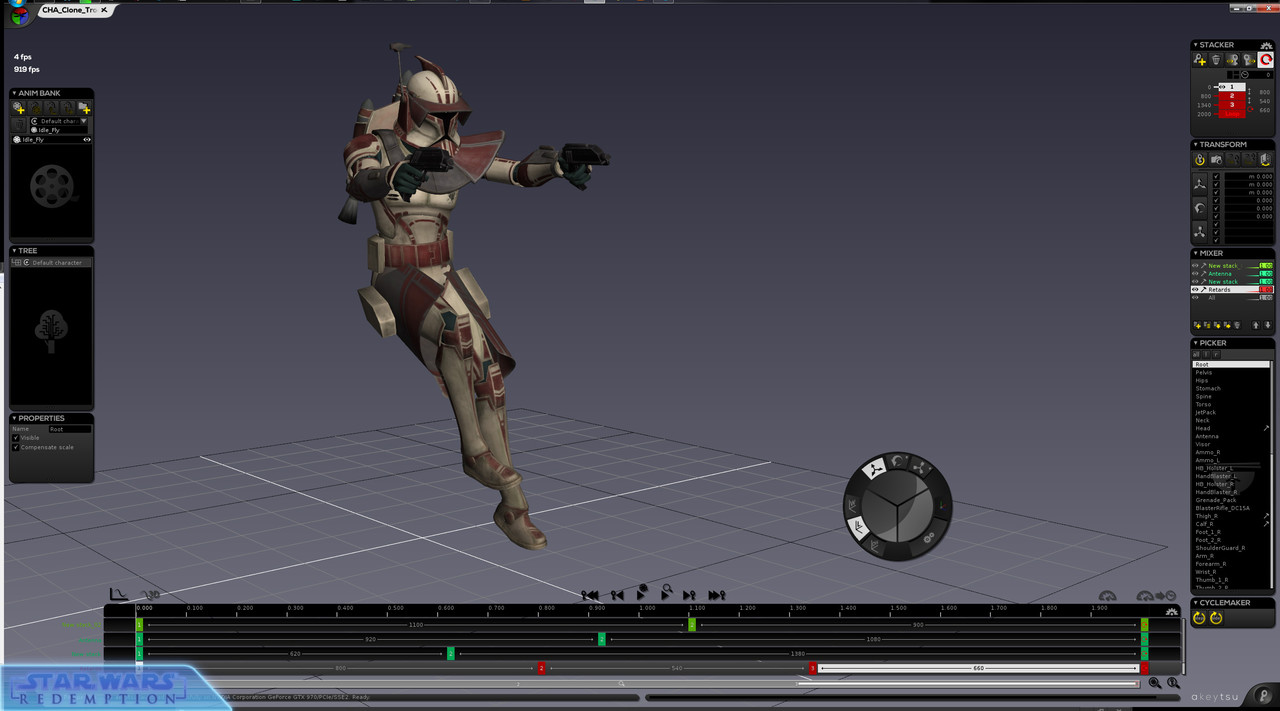Select Root in the Picker list
This screenshot has height=711, width=1280.
click(1231, 365)
